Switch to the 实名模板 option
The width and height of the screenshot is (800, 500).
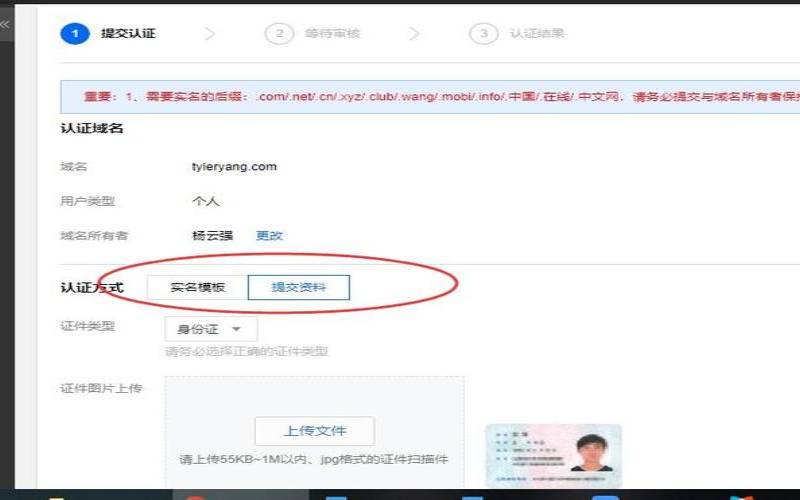(x=197, y=288)
